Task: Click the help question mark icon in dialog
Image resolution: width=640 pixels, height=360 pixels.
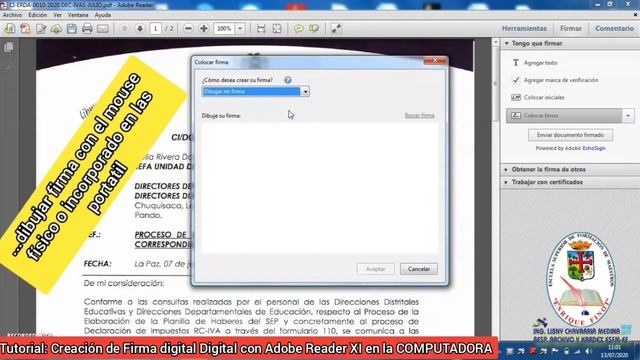Action: pos(288,80)
